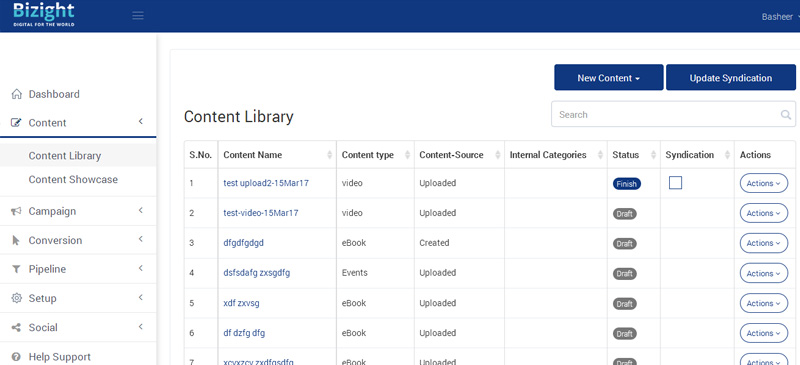Click the S.No. column header
Viewport: 800px width, 365px height.
[201, 155]
